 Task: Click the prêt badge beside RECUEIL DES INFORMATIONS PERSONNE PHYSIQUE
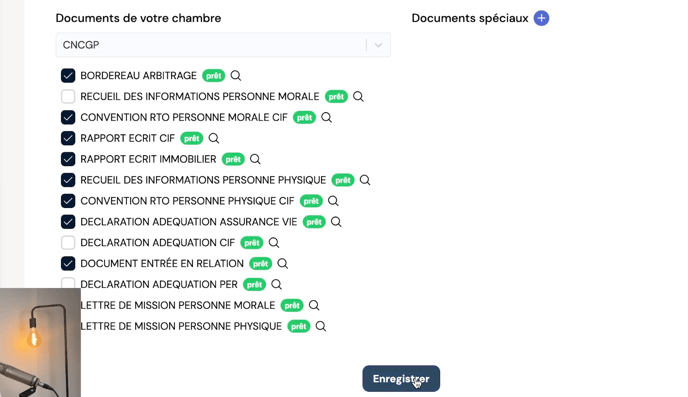pyautogui.click(x=343, y=180)
